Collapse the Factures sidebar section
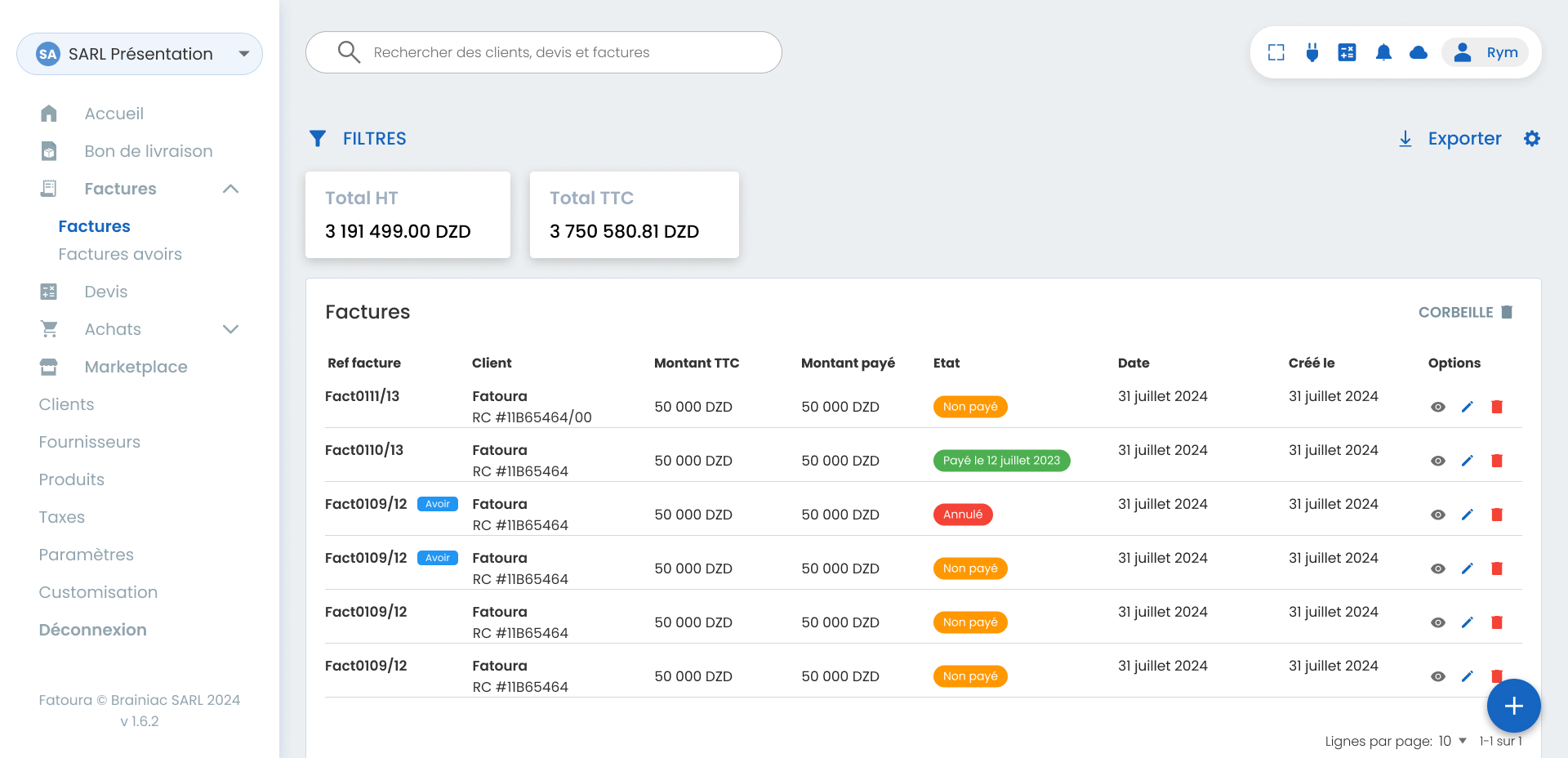Viewport: 1568px width, 758px height. pos(230,189)
